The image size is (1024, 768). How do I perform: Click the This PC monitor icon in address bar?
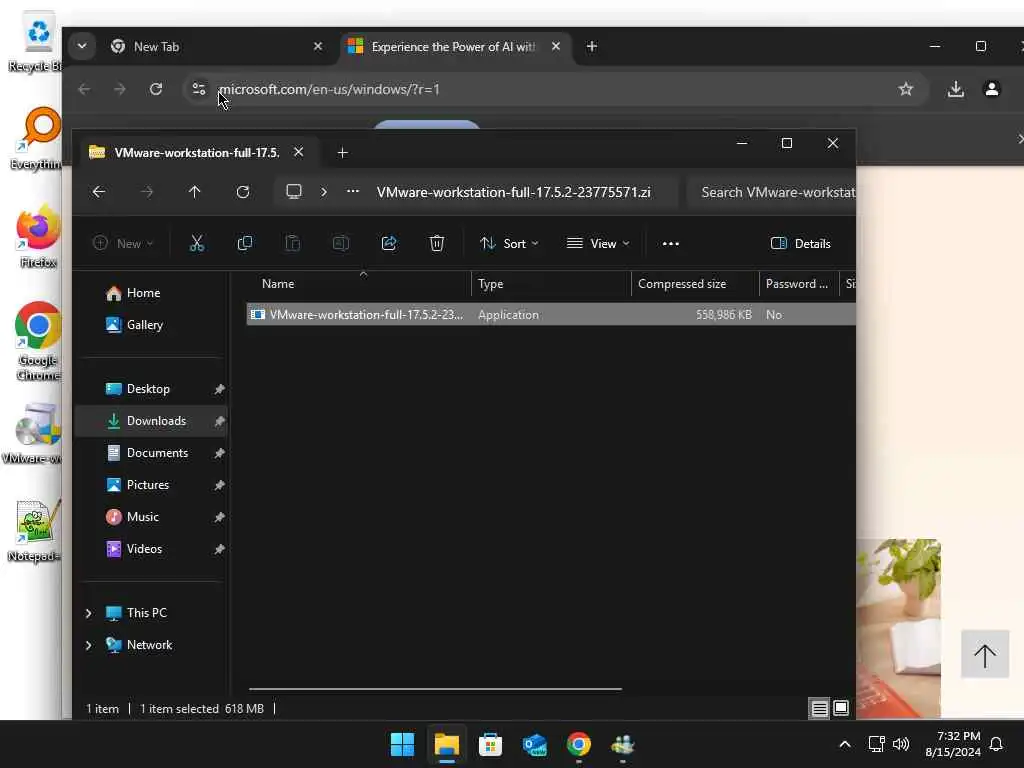294,191
